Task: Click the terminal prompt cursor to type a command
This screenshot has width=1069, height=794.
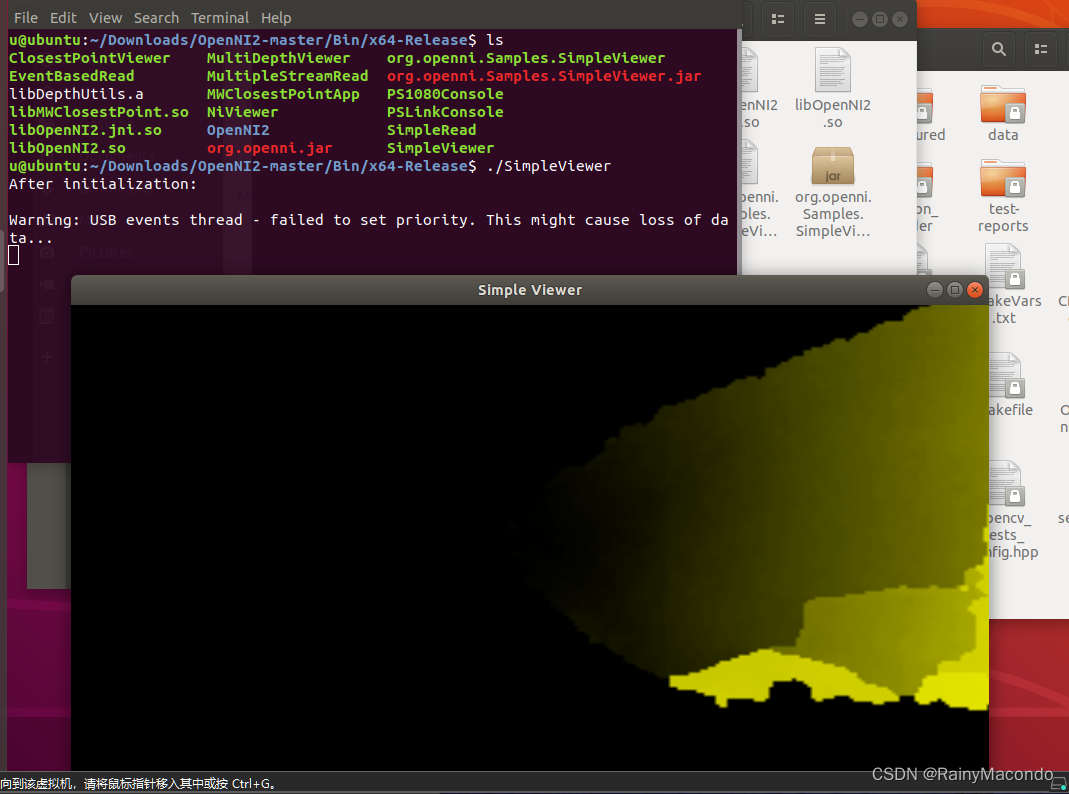Action: pyautogui.click(x=12, y=253)
